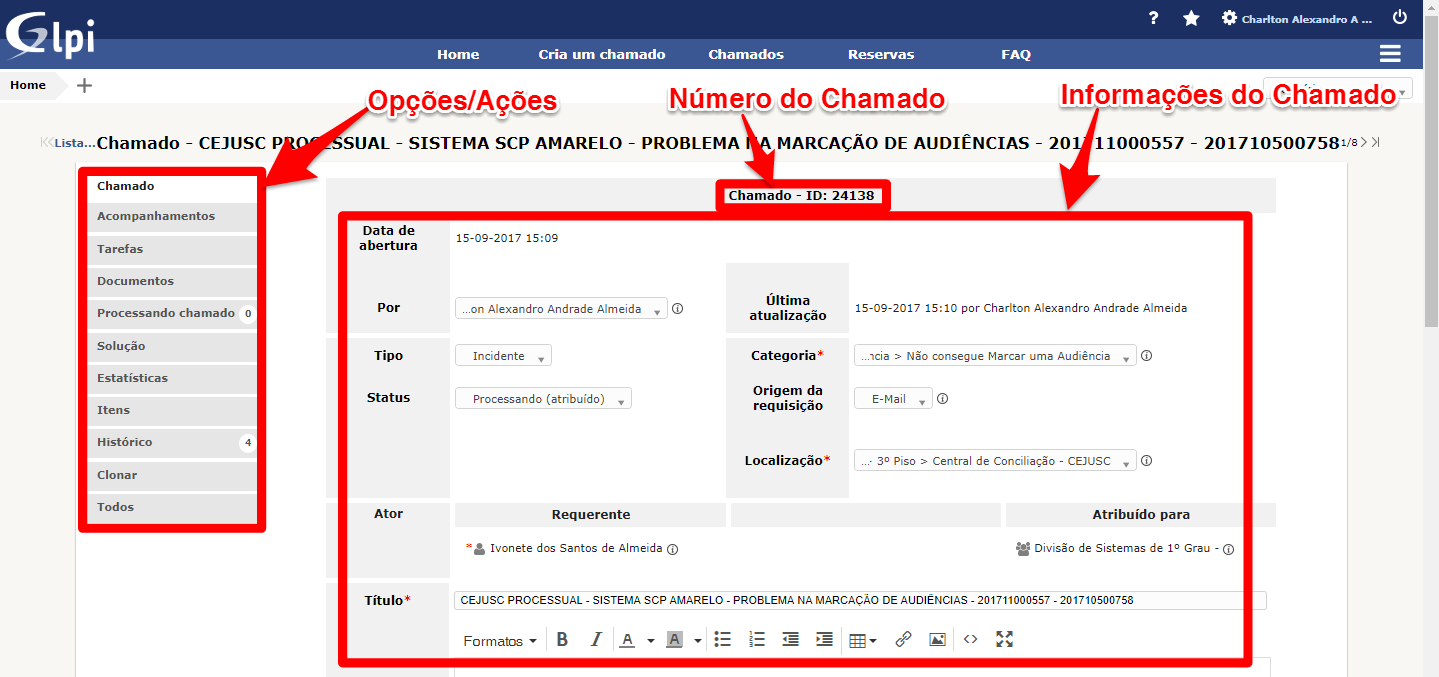Click the Bold formatting icon
The image size is (1439, 677).
(562, 640)
